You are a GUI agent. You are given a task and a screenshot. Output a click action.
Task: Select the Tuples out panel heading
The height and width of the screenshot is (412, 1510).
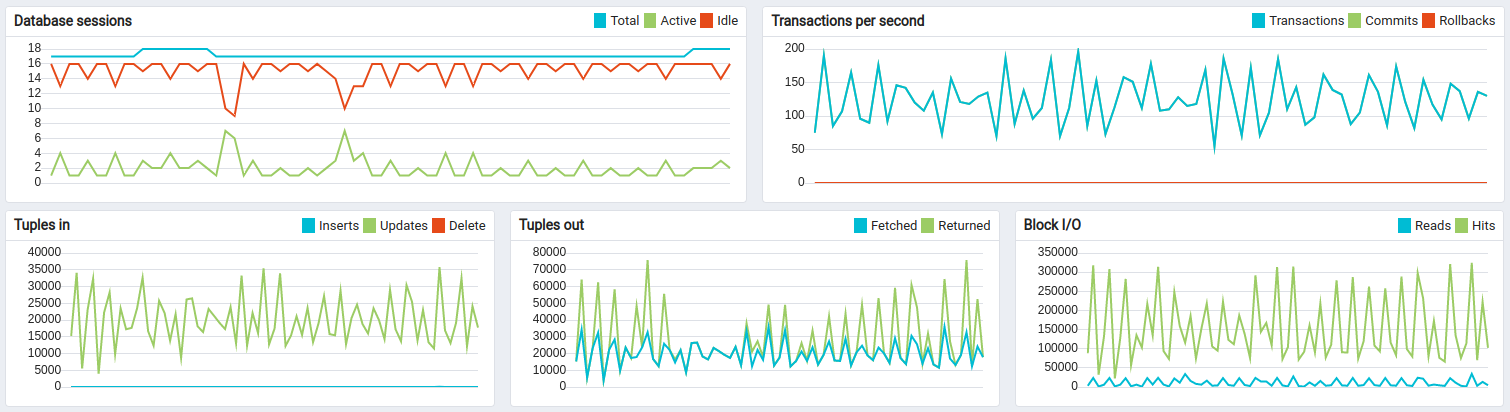[x=551, y=225]
